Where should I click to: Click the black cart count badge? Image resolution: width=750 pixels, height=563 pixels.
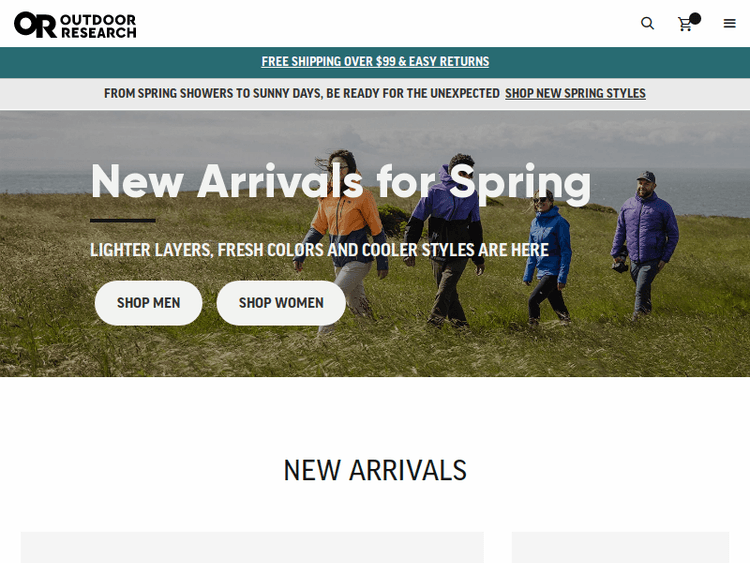695,19
